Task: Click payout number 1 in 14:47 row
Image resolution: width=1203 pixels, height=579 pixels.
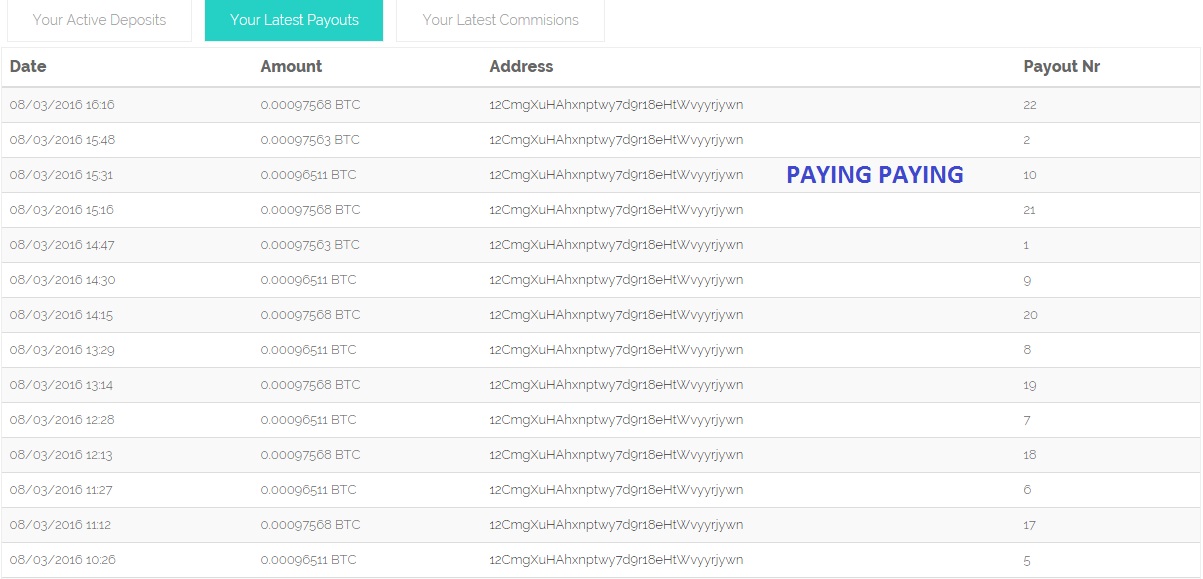Action: click(x=1027, y=245)
